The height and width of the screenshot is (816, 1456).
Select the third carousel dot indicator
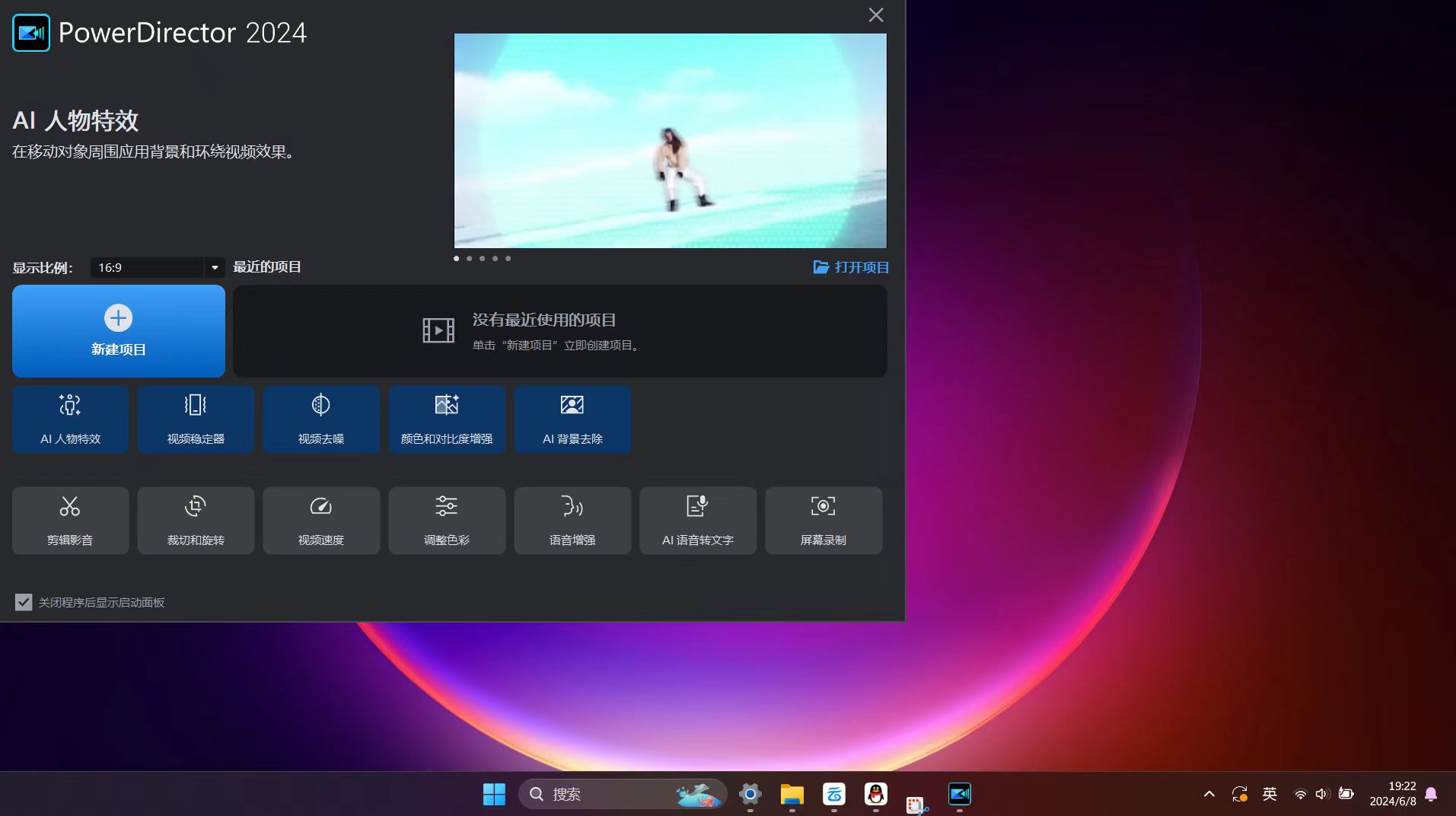coord(483,259)
